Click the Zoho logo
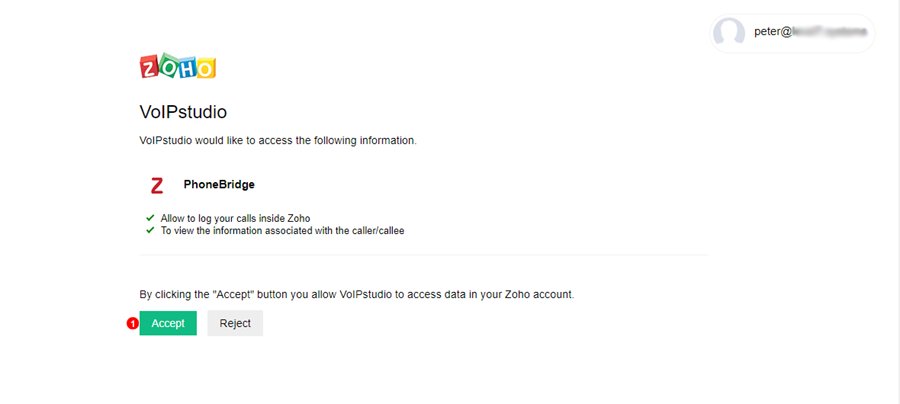This screenshot has height=404, width=900. (178, 67)
